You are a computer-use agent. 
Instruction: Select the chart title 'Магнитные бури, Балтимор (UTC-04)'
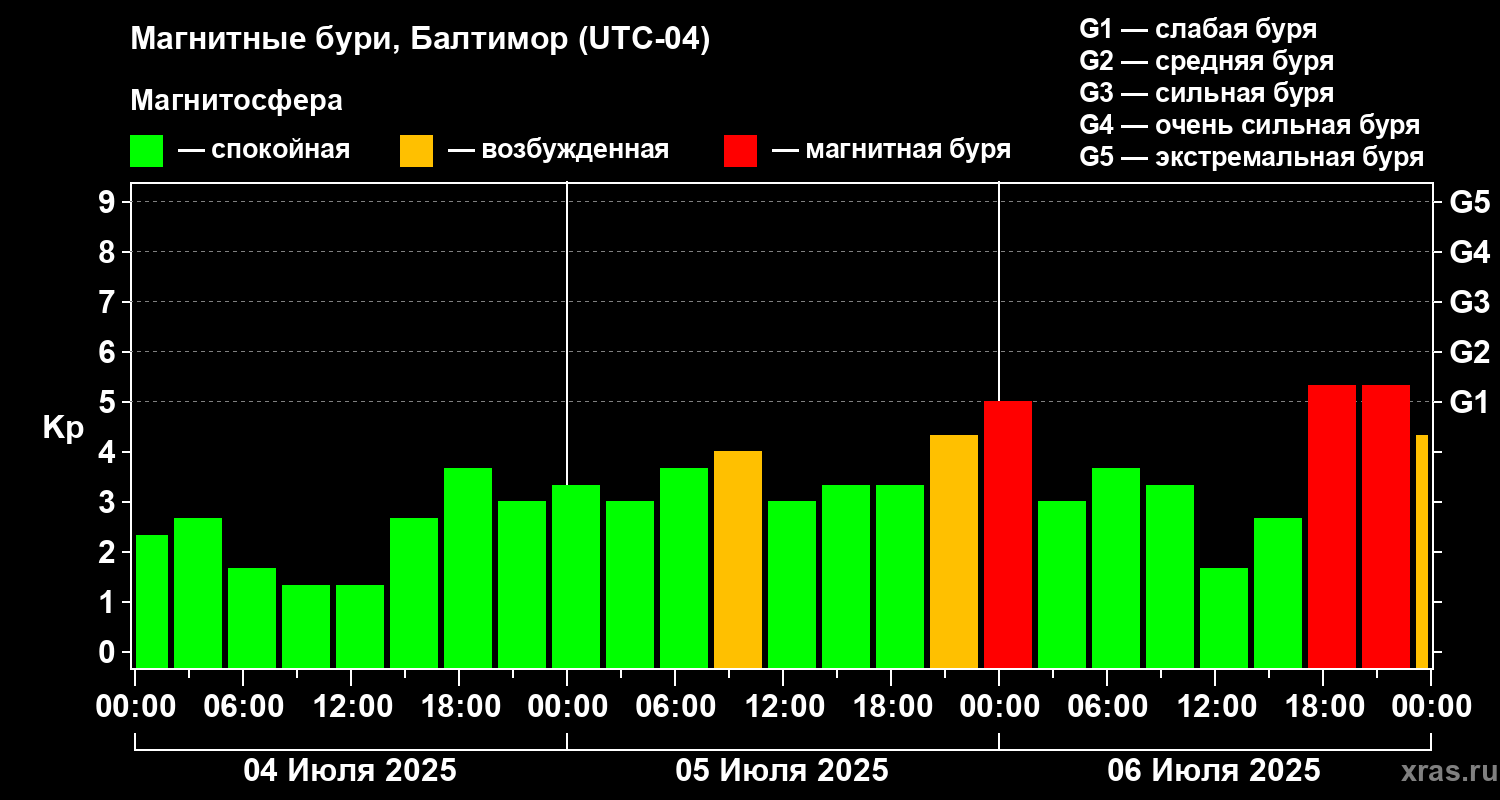[420, 40]
